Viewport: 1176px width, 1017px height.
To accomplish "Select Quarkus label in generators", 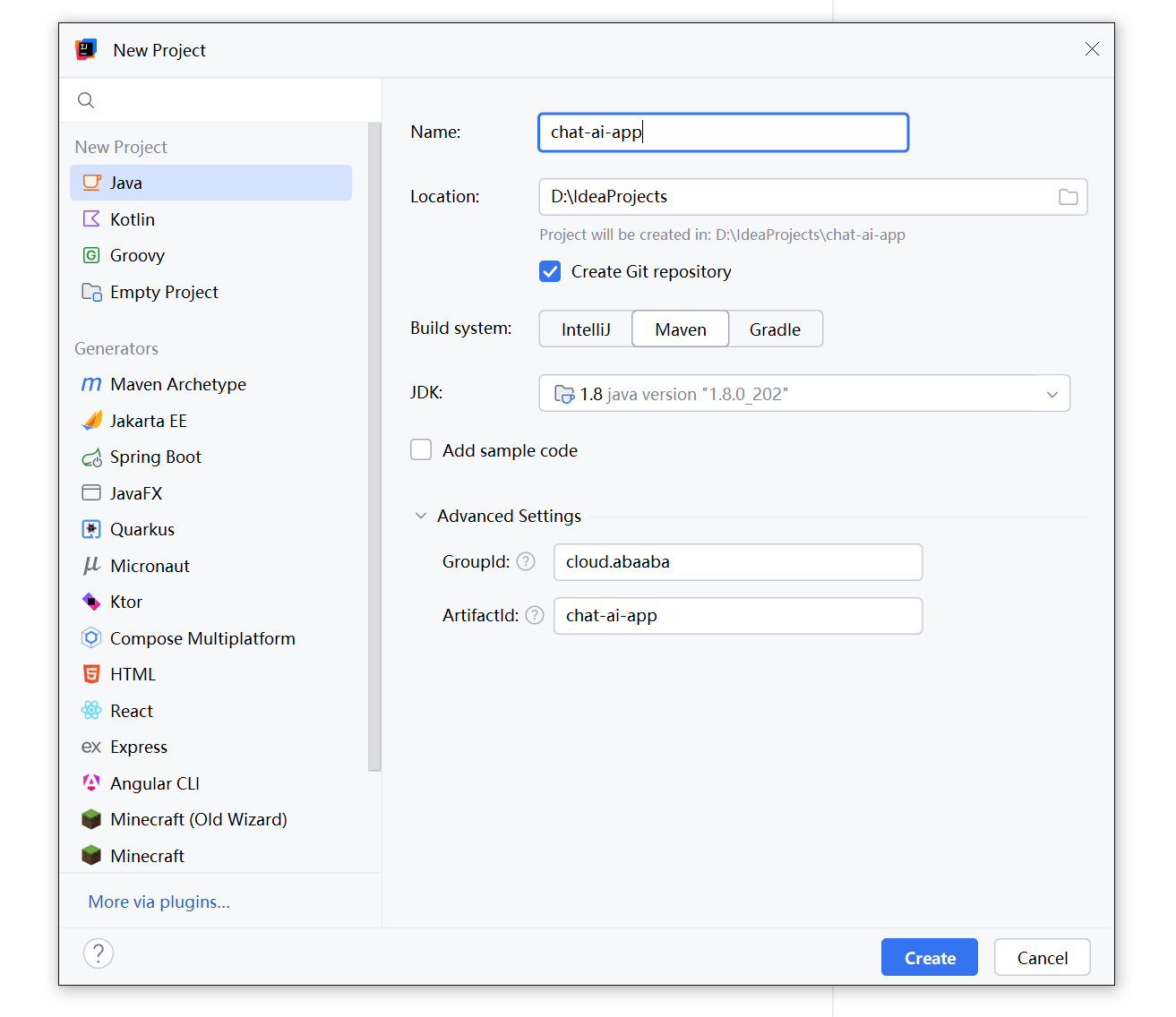I will tap(142, 529).
